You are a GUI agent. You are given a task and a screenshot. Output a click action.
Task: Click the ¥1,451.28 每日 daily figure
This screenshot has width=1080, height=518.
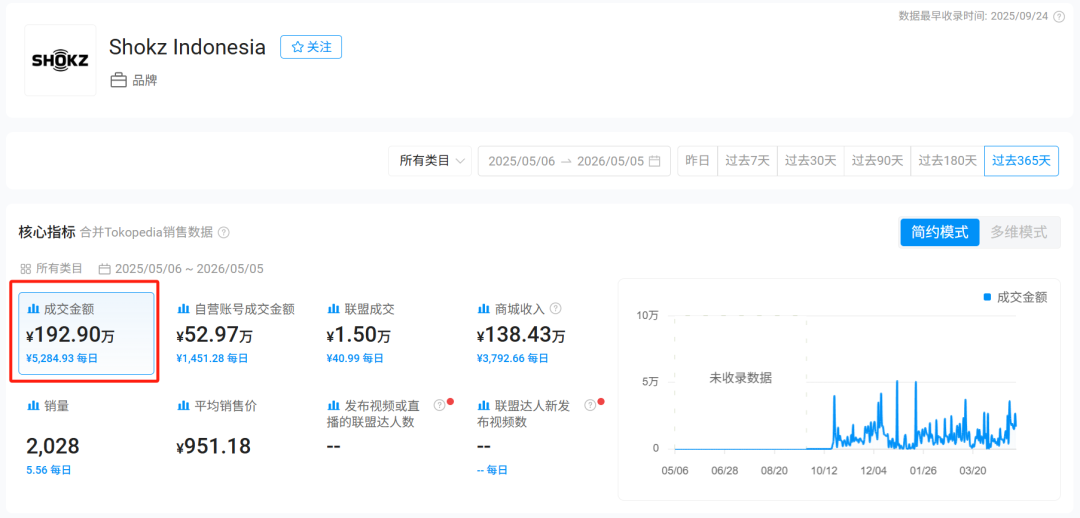(212, 358)
